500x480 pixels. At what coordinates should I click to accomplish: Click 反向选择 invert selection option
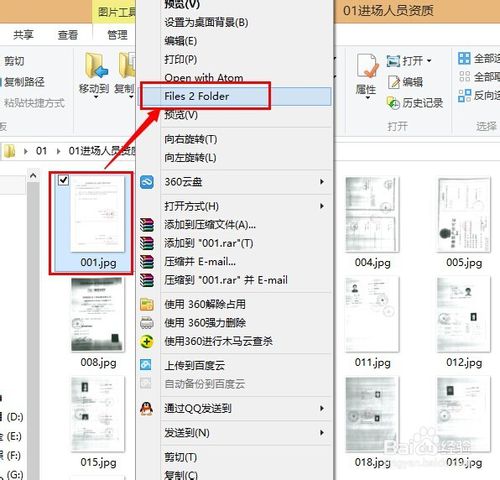479,96
